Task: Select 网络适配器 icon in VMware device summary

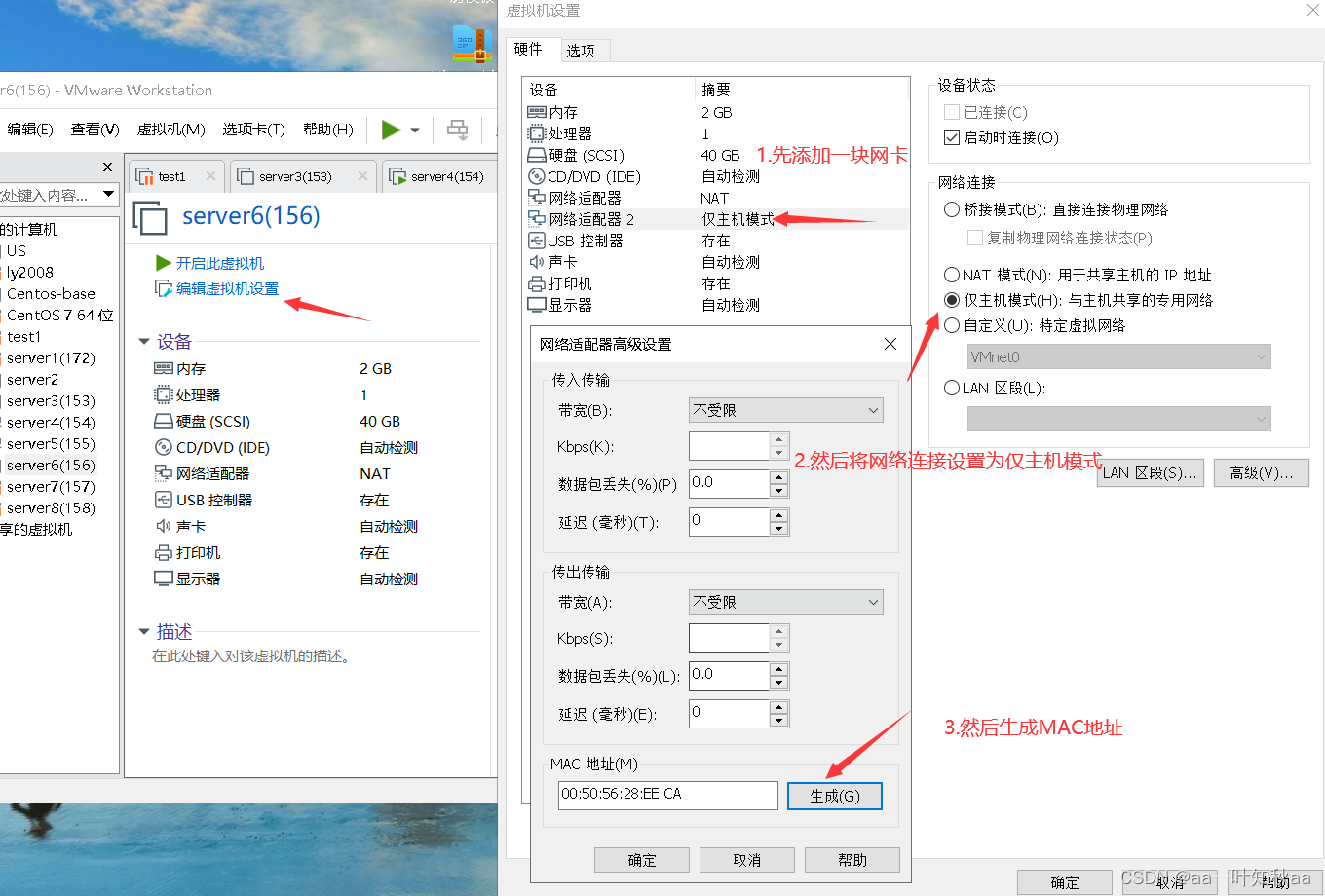Action: (x=164, y=473)
